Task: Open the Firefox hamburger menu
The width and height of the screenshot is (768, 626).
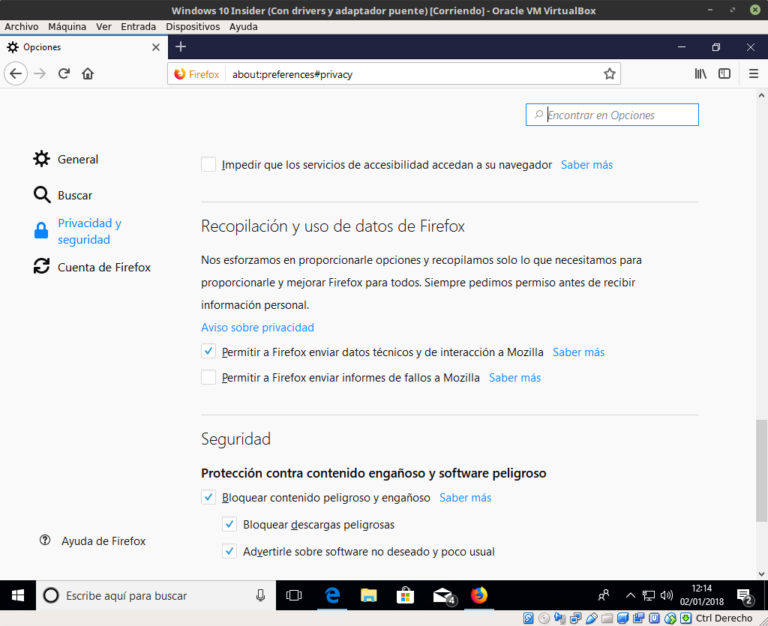Action: [753, 74]
